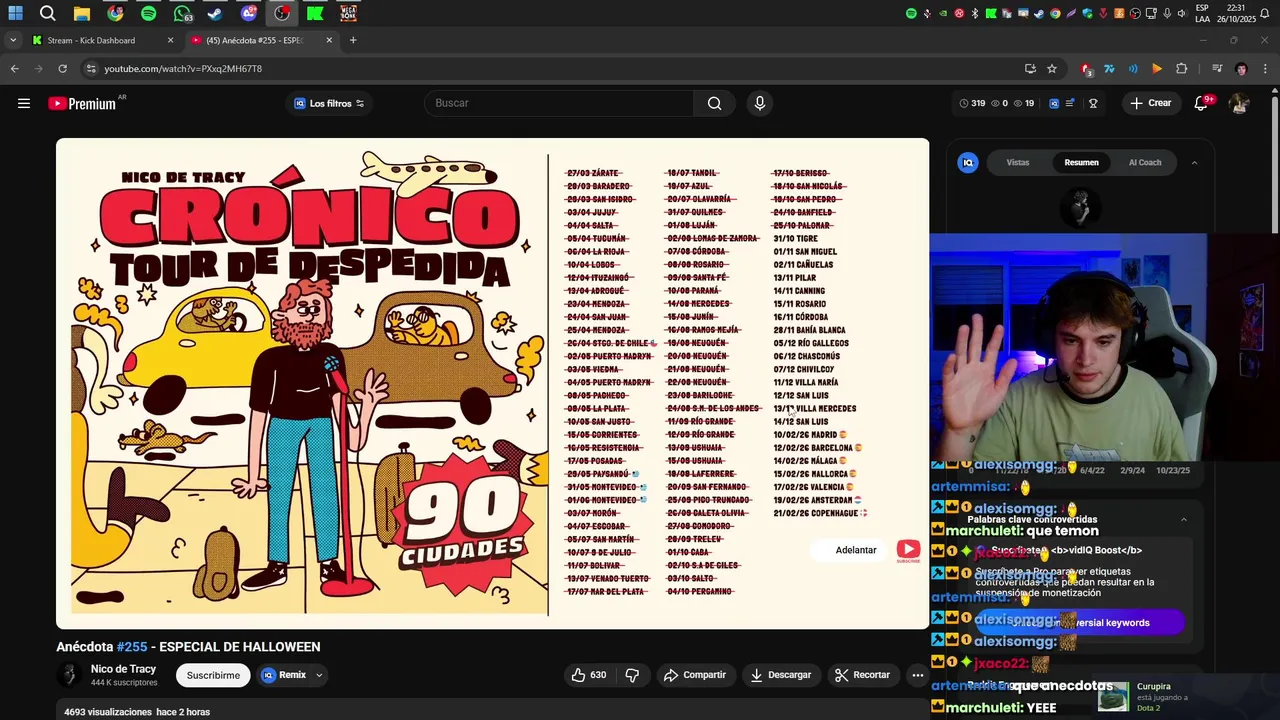Reload the YouTube page

coord(62,69)
